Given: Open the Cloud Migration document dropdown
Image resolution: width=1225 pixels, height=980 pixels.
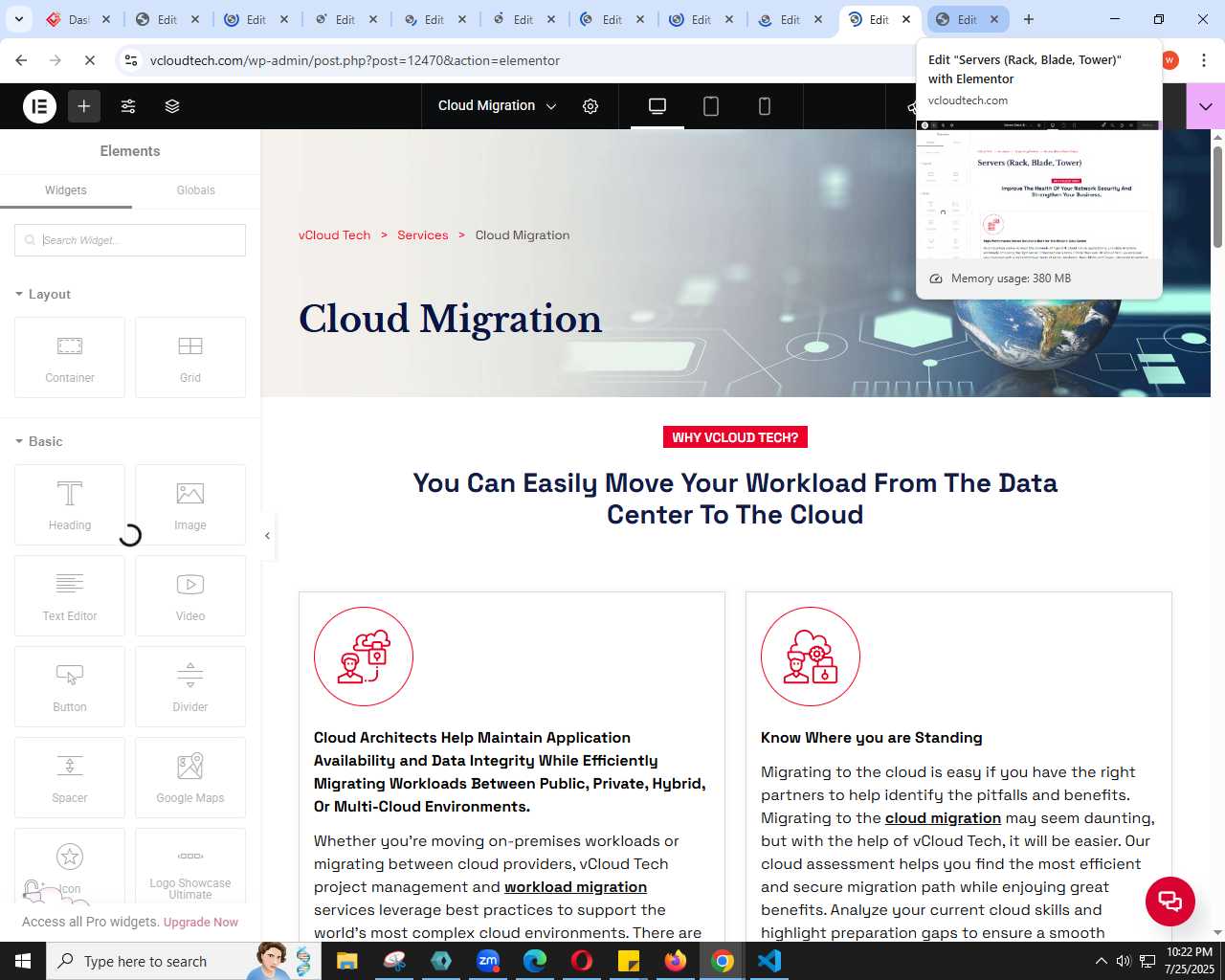Looking at the screenshot, I should [x=497, y=106].
